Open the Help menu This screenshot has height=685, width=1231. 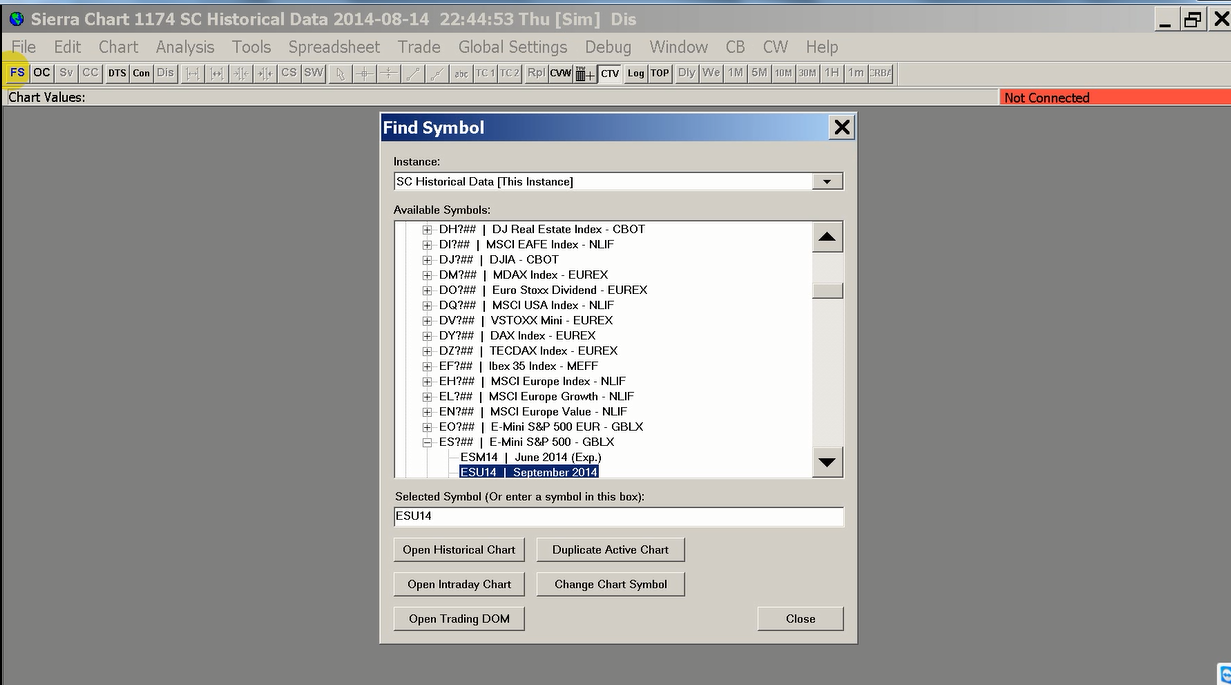(822, 47)
